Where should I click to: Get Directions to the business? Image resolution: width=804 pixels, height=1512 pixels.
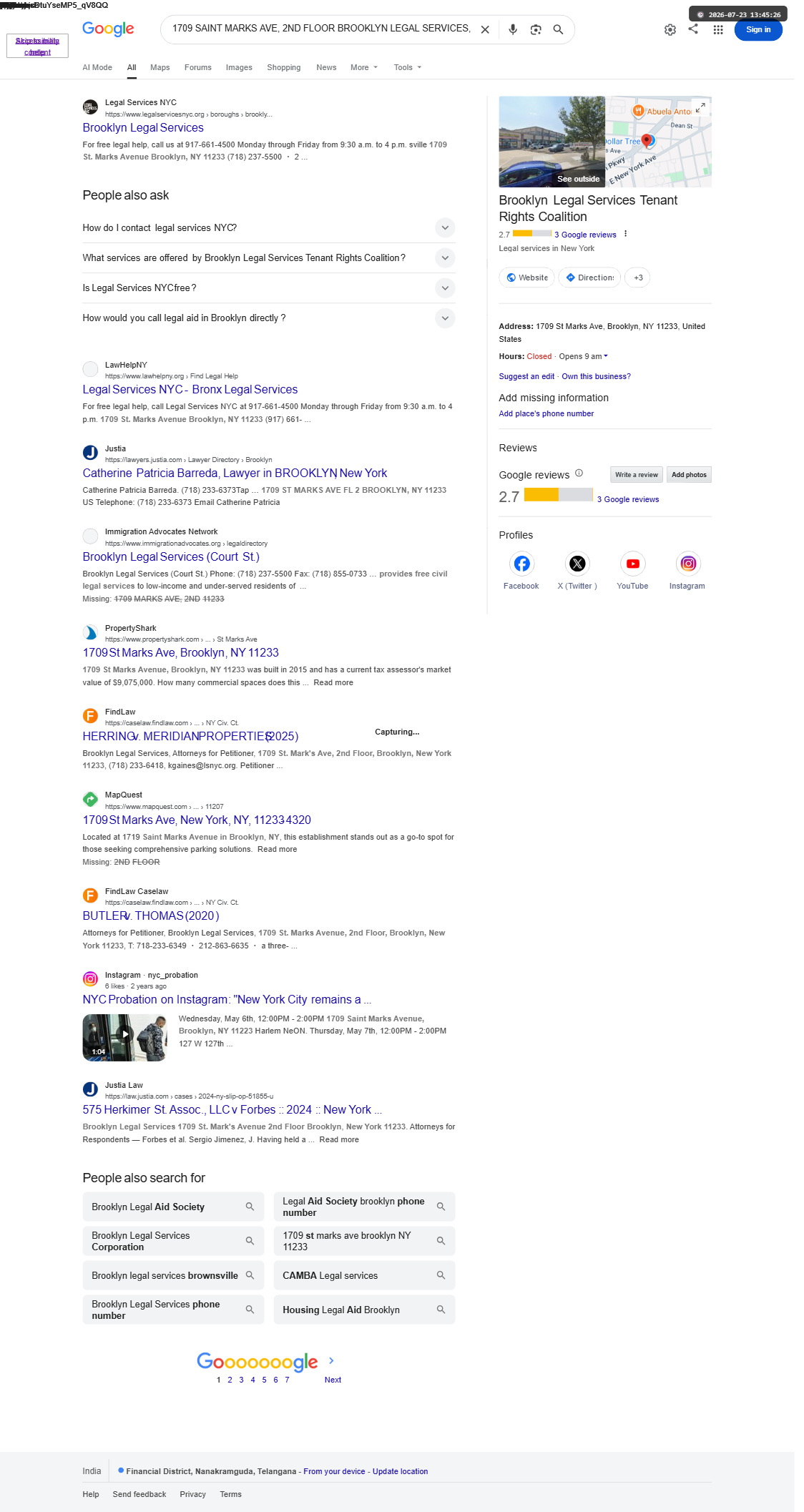[x=589, y=278]
